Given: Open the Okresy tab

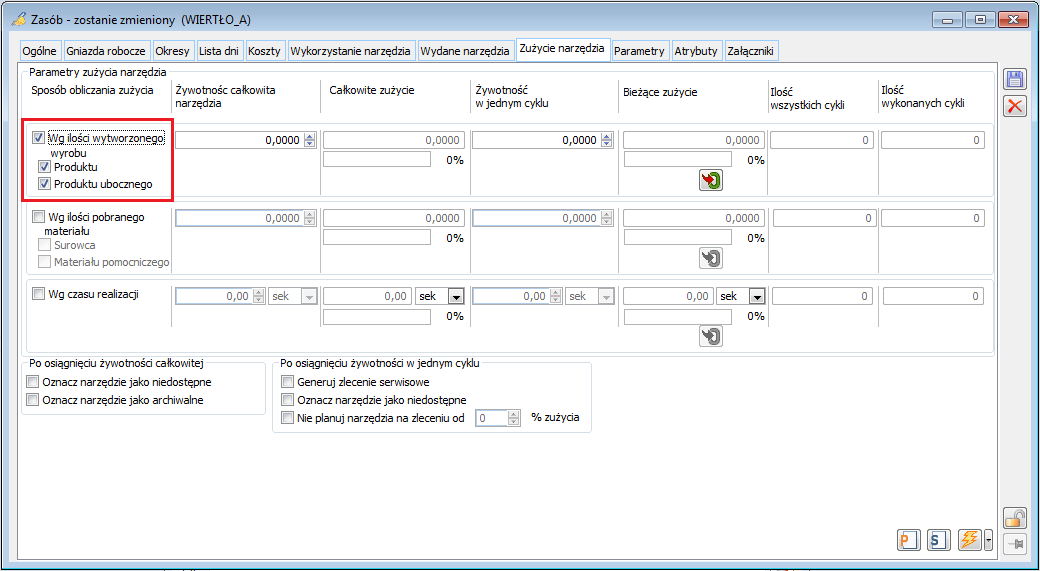Looking at the screenshot, I should [x=172, y=51].
